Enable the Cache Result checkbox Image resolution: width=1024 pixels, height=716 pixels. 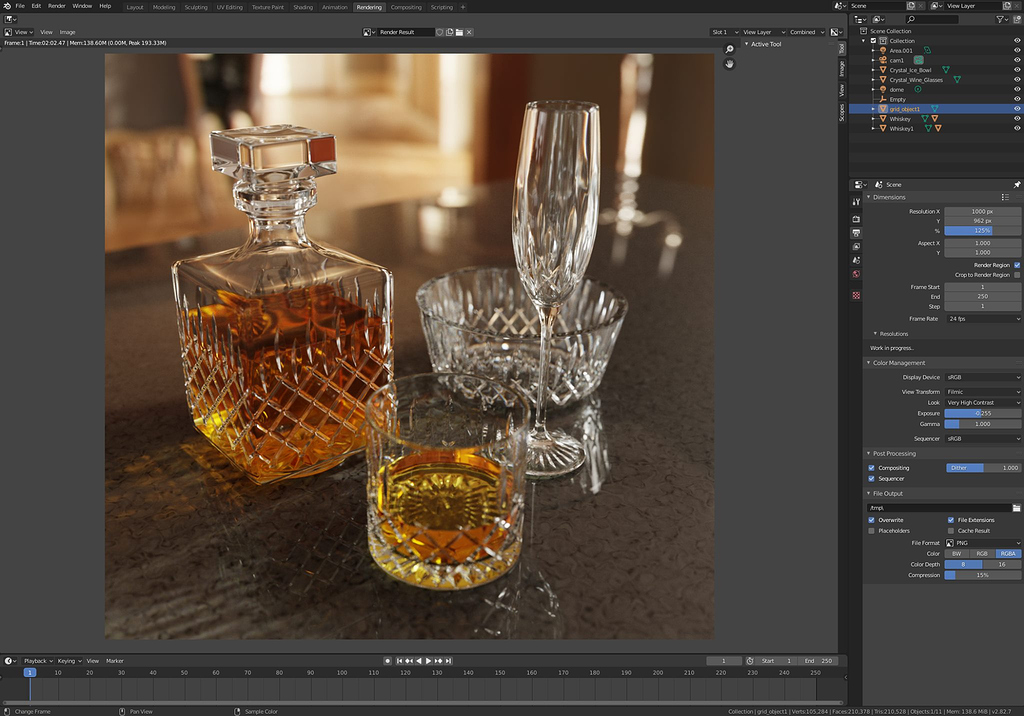tap(950, 531)
